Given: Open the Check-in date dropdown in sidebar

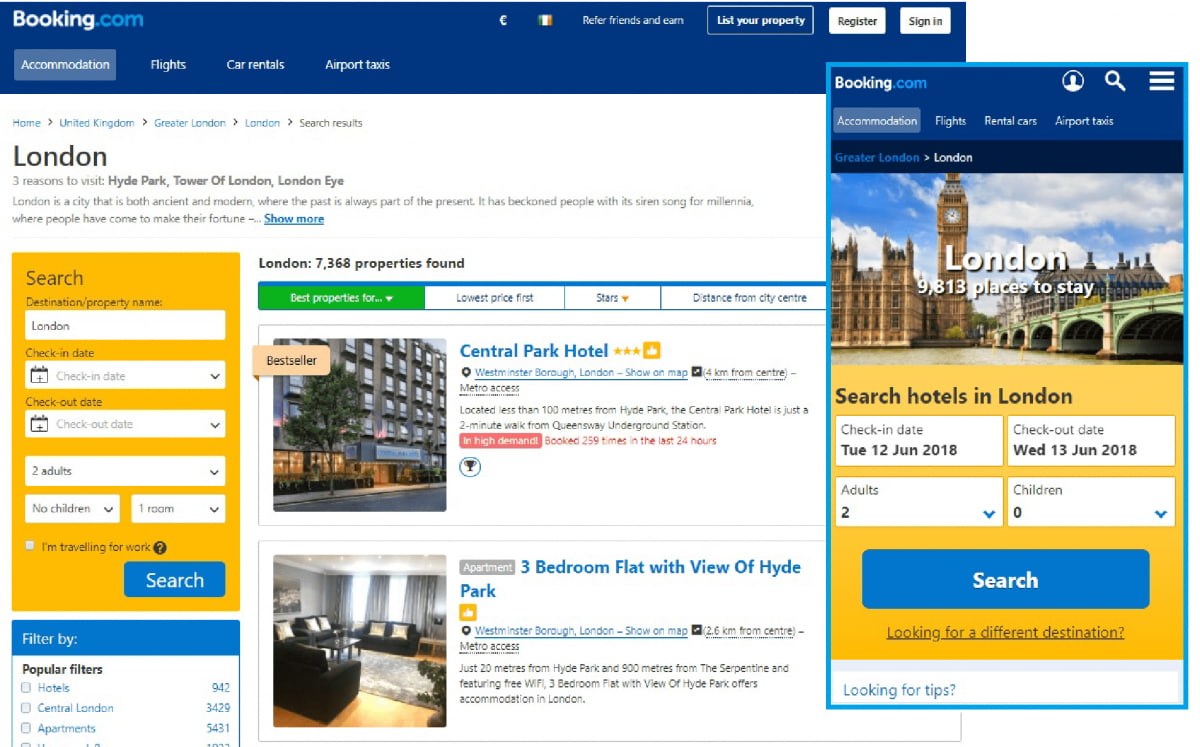Looking at the screenshot, I should (125, 376).
